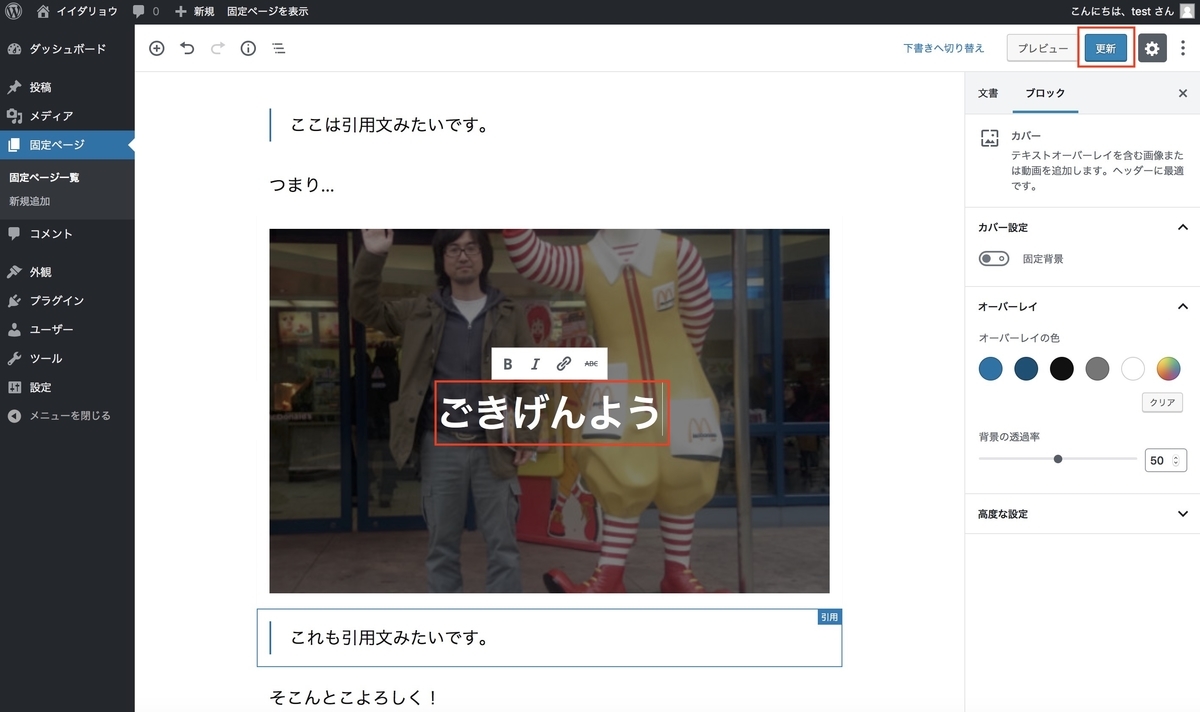The width and height of the screenshot is (1200, 712).
Task: Click 固定ページを表示 in admin bar
Action: click(x=267, y=11)
